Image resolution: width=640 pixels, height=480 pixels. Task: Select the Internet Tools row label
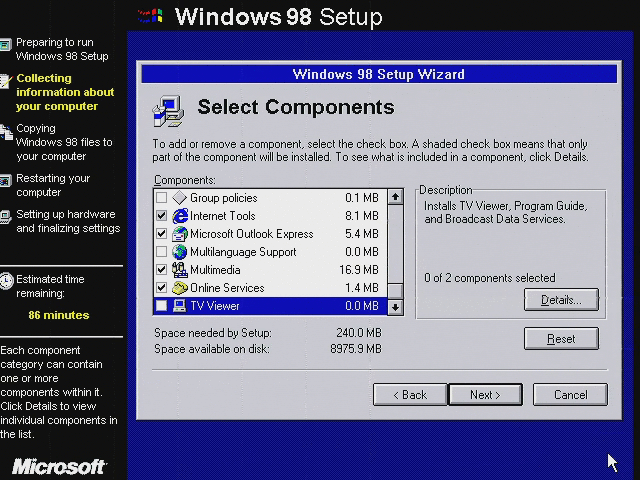pos(223,216)
